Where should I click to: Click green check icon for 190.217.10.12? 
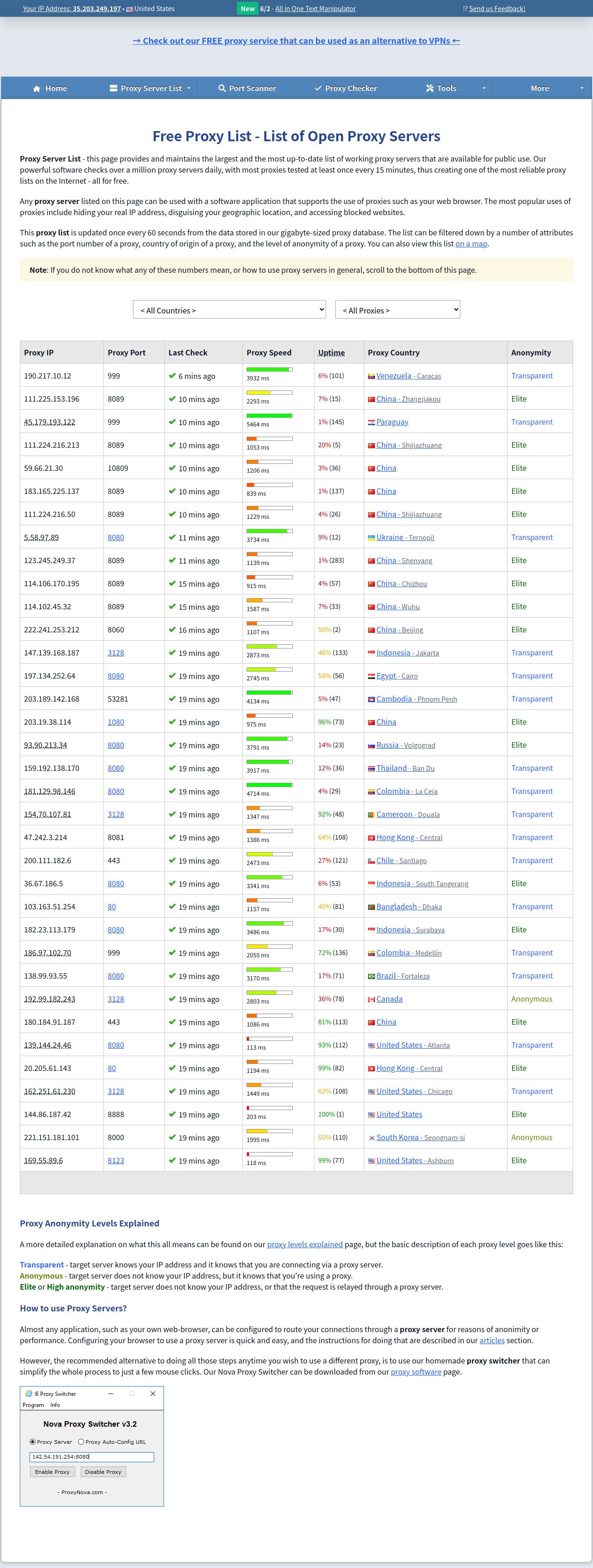[x=172, y=376]
